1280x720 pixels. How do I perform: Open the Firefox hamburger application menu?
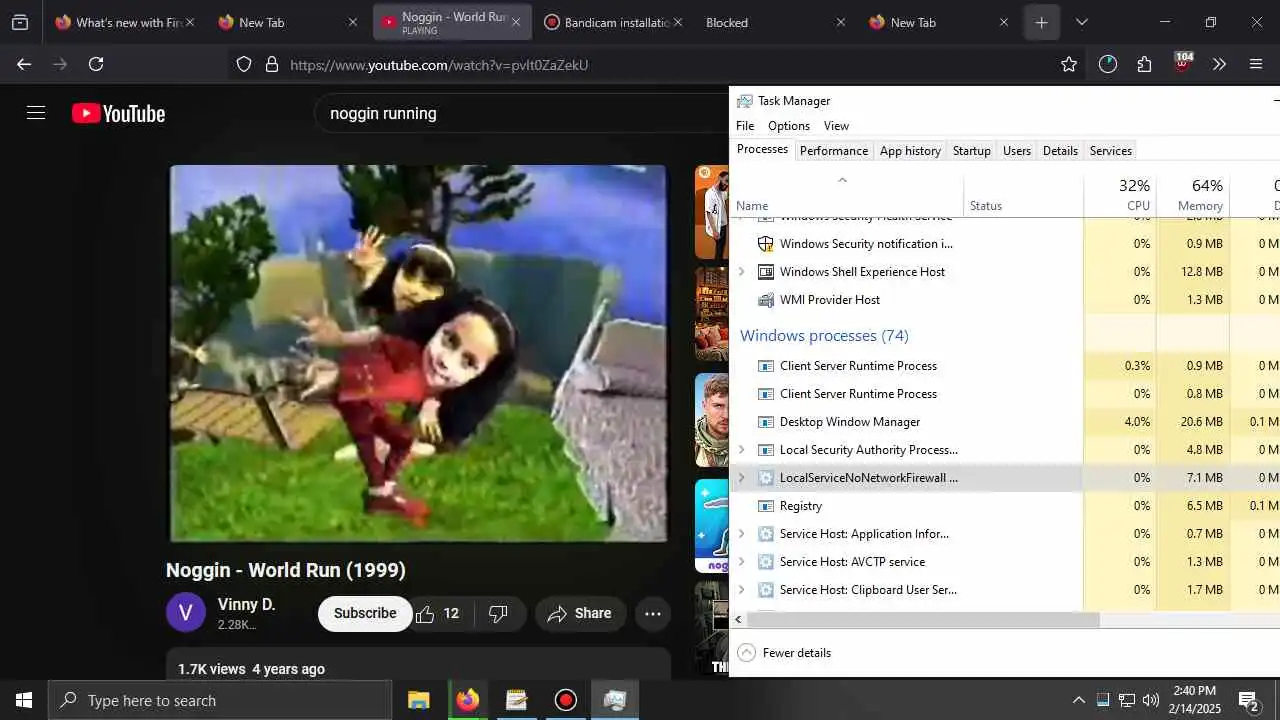coord(1256,64)
